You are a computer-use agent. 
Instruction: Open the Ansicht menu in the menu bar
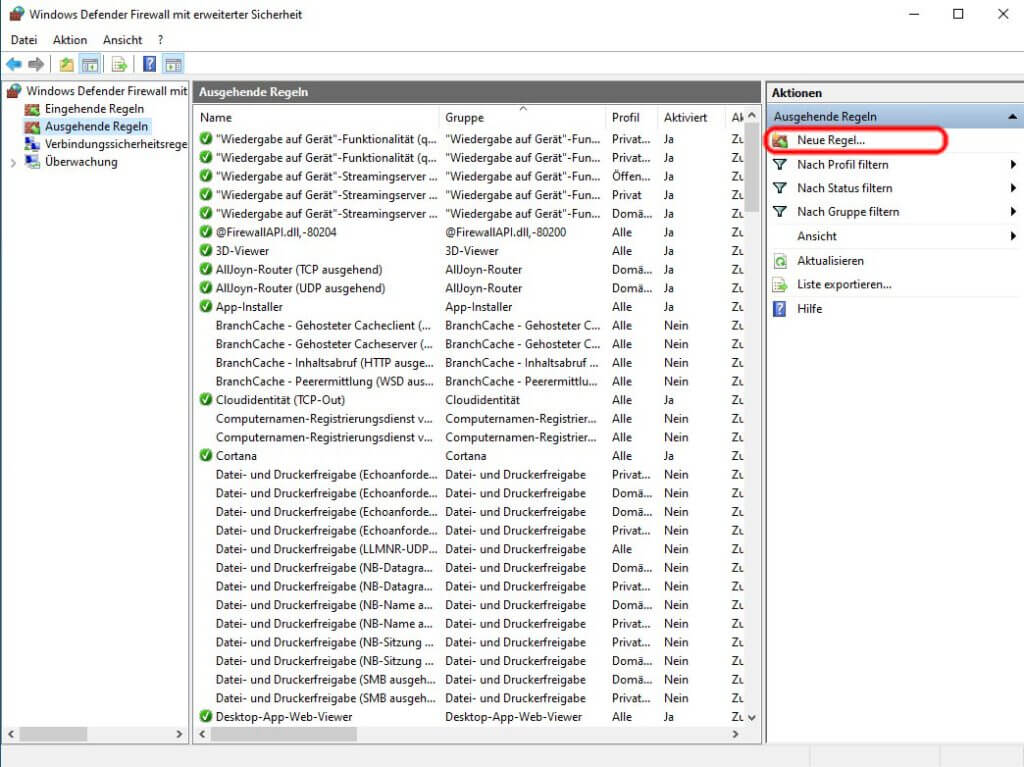click(x=122, y=40)
